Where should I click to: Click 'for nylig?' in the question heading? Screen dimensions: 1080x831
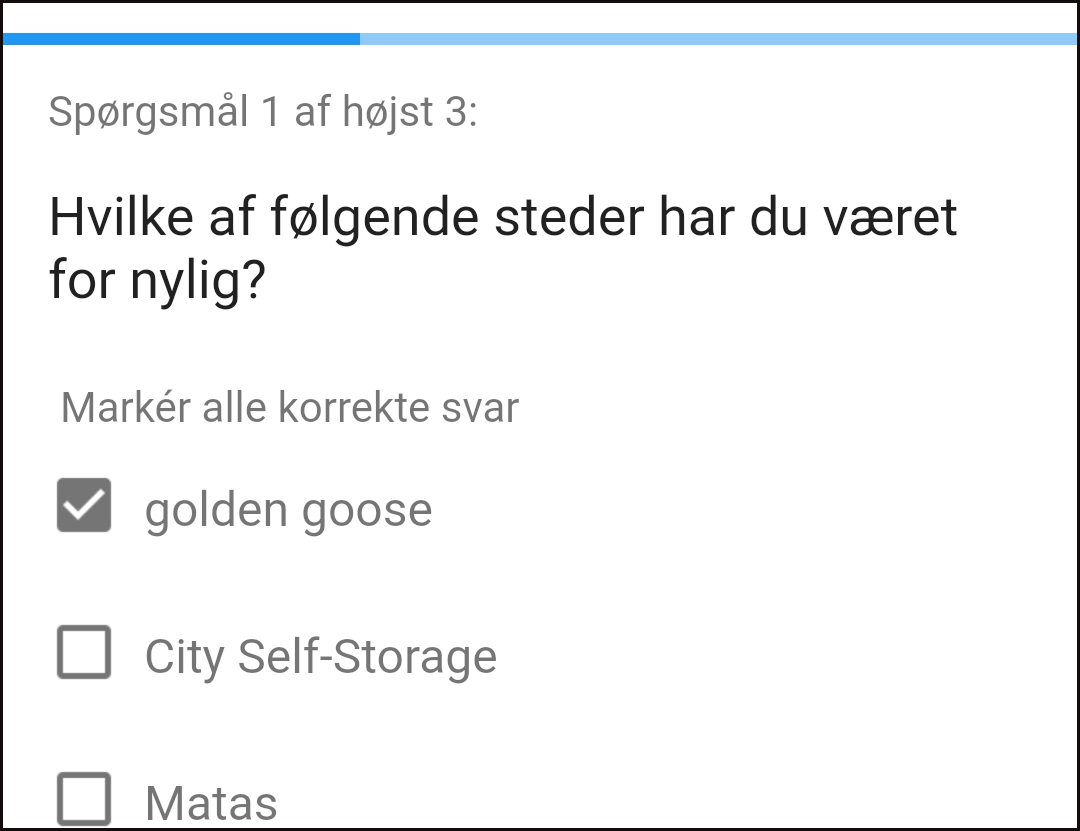pyautogui.click(x=156, y=283)
